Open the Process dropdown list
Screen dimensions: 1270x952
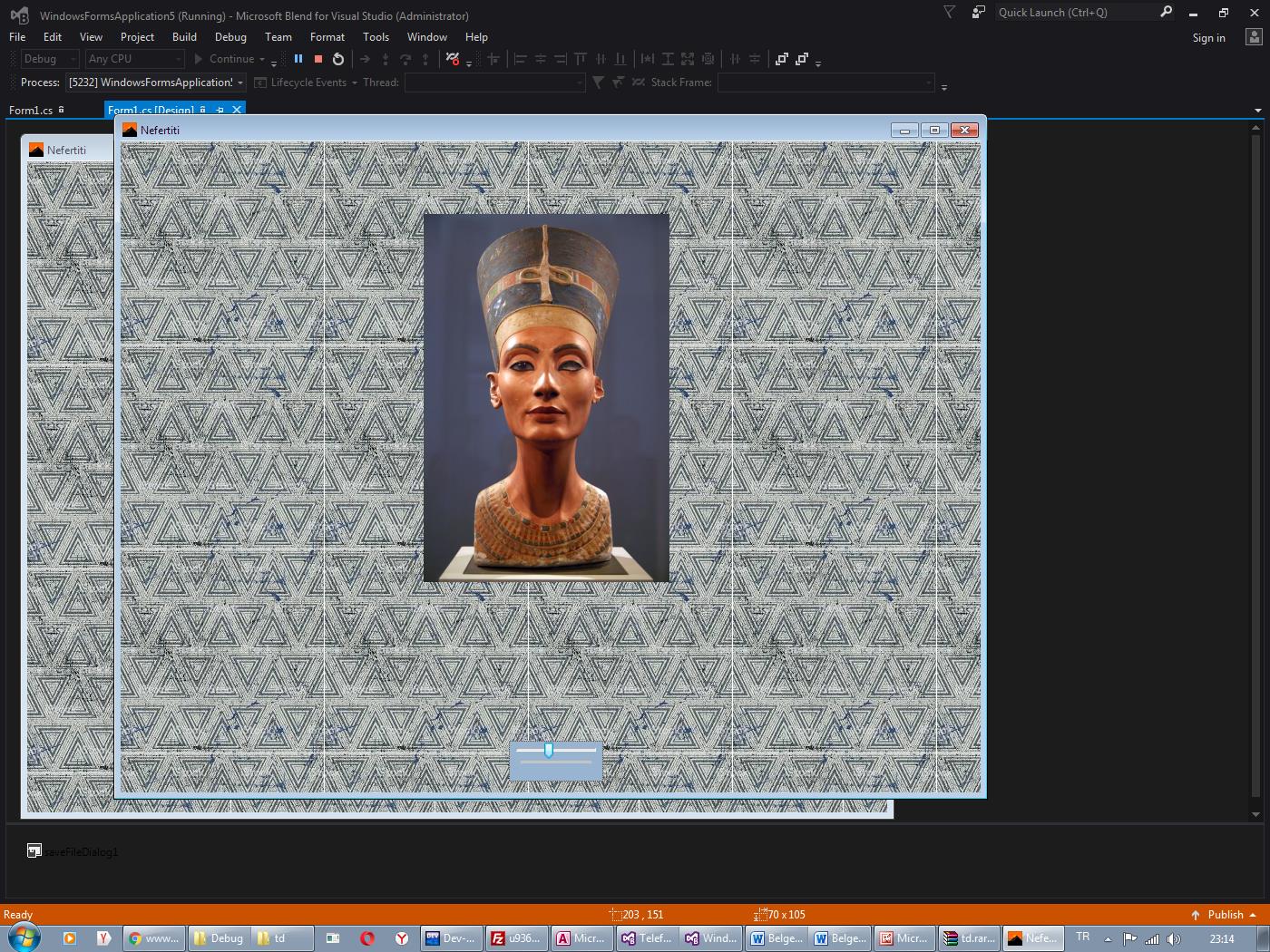point(240,83)
